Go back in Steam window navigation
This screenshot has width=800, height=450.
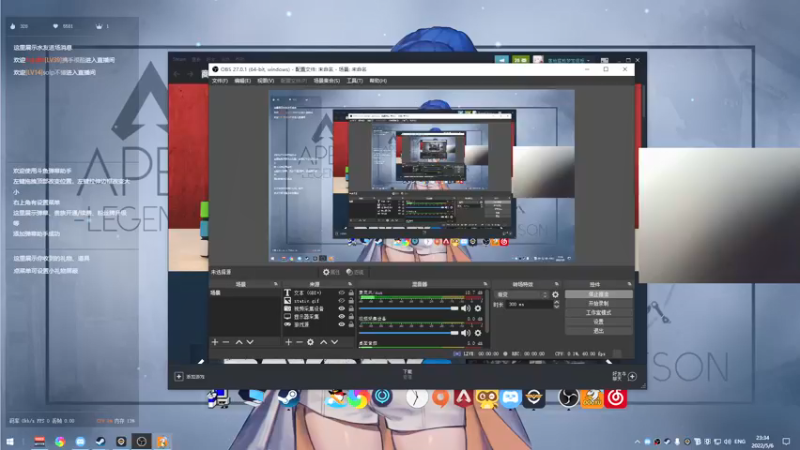tap(177, 74)
